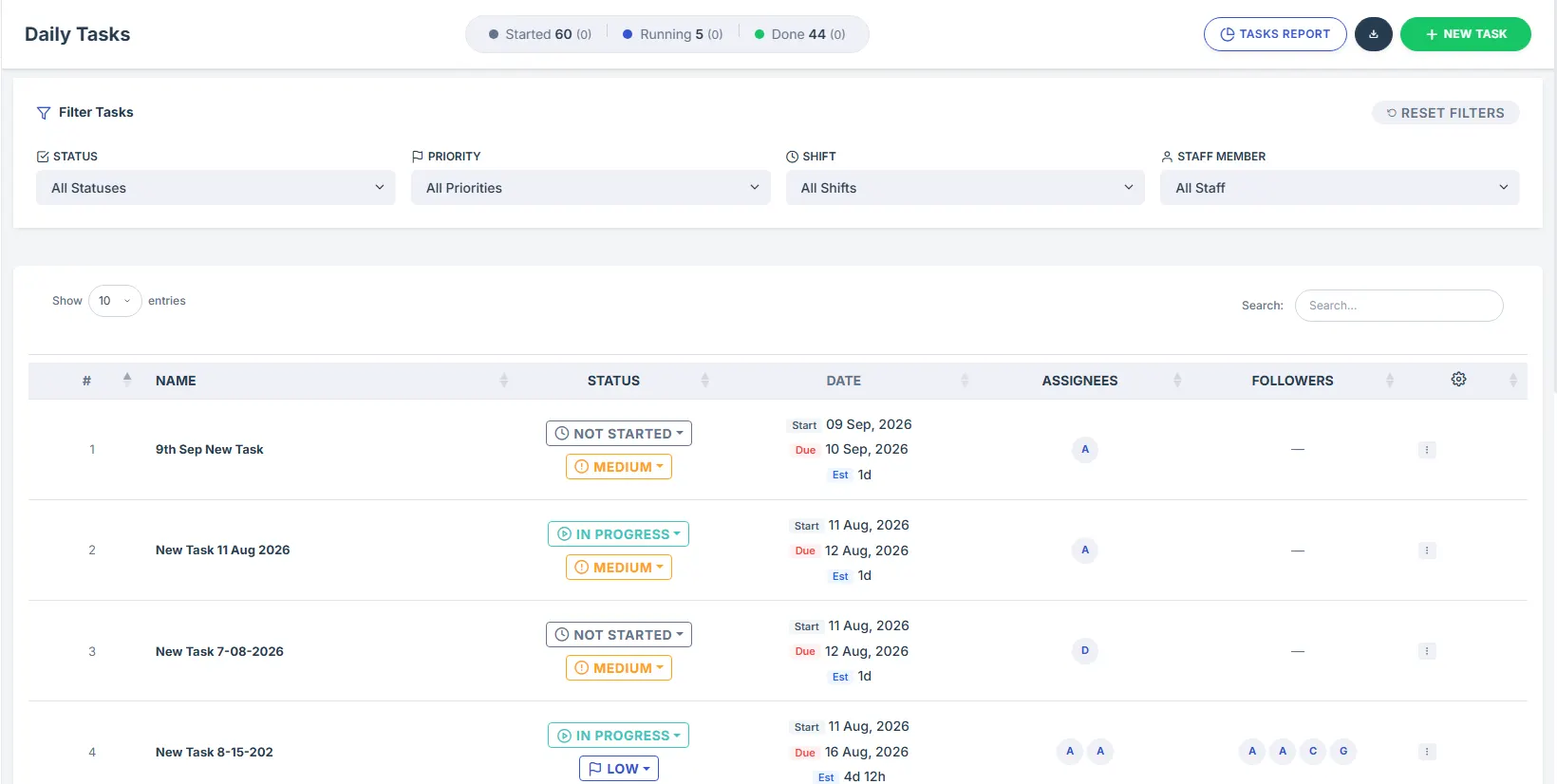The width and height of the screenshot is (1557, 784).
Task: Open the All Statuses filter dropdown
Action: click(216, 188)
